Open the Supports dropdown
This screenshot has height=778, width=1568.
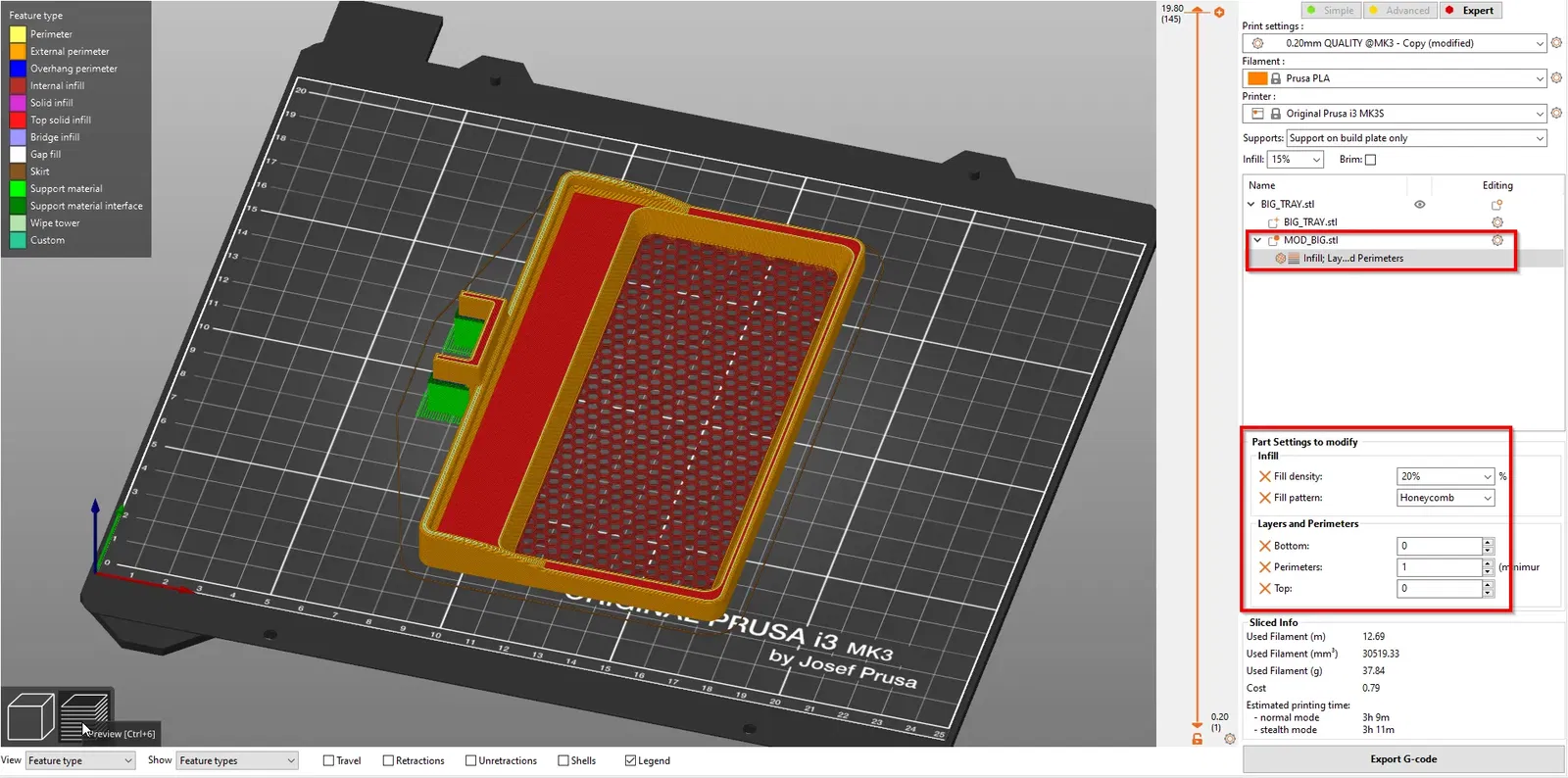coord(1417,138)
